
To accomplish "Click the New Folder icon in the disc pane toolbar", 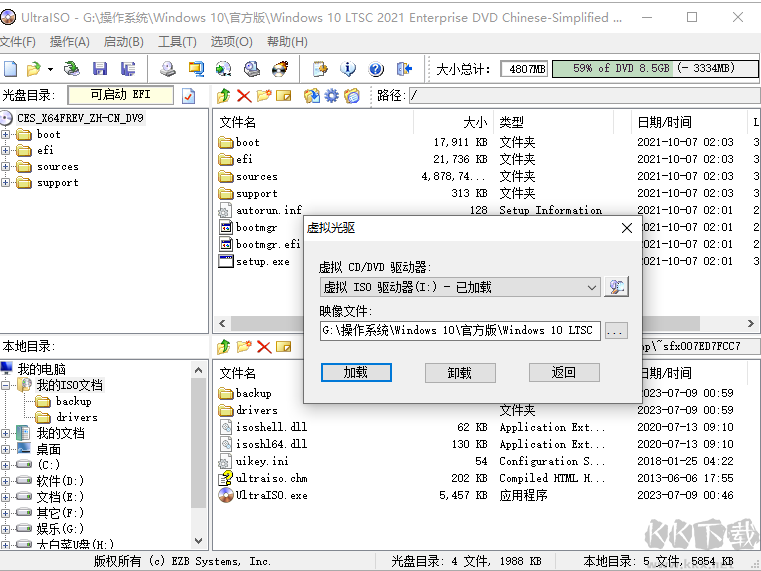I will [264, 96].
